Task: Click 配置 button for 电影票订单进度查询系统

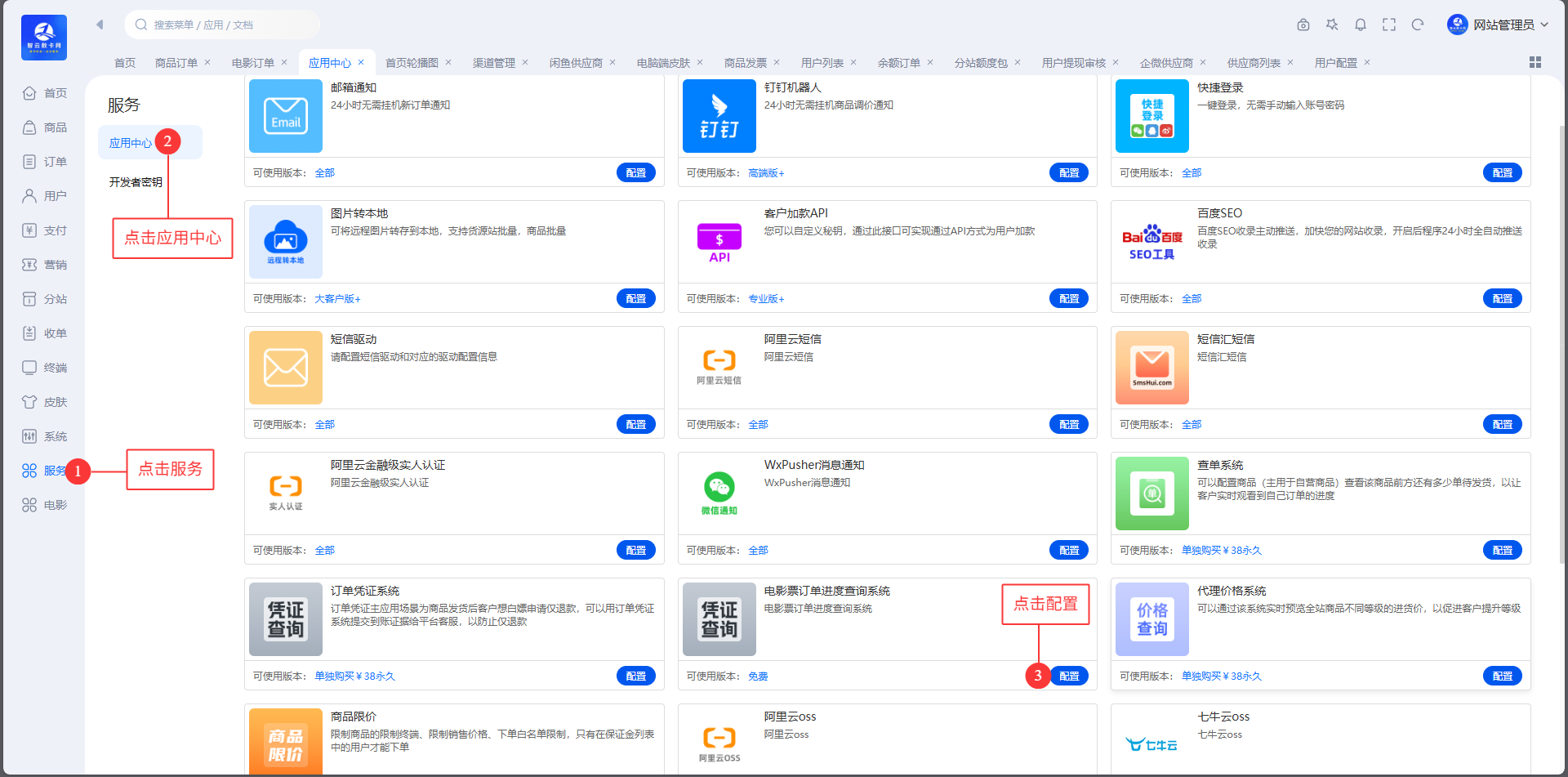Action: (1069, 676)
